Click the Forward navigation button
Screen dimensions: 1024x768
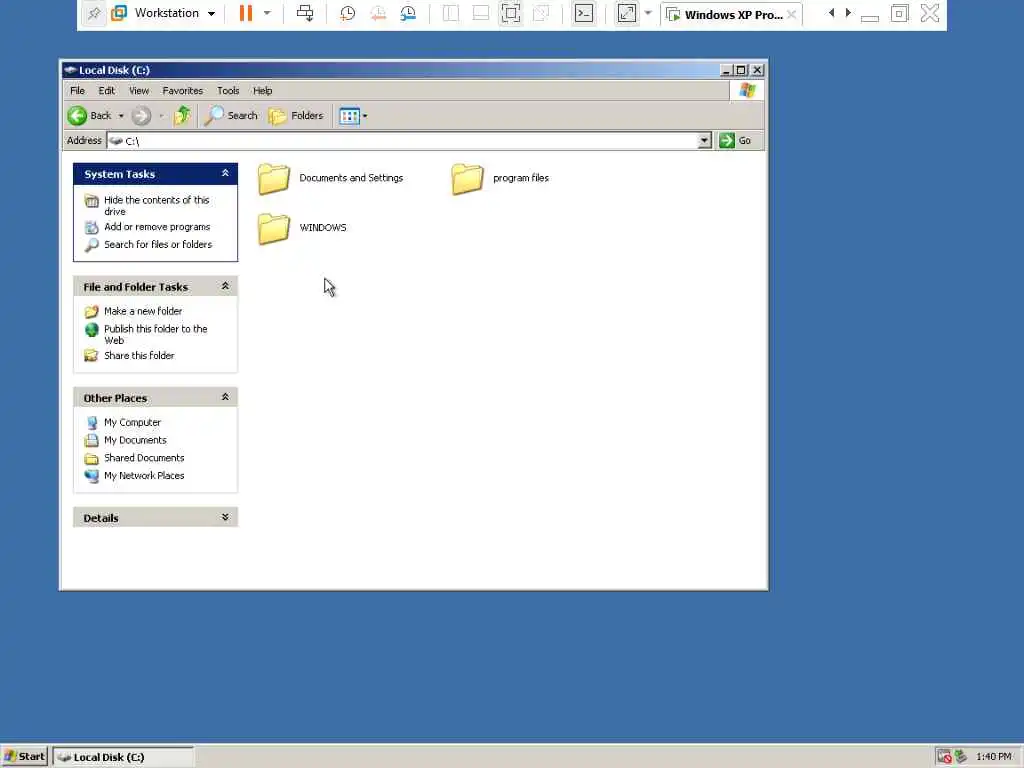pyautogui.click(x=141, y=116)
